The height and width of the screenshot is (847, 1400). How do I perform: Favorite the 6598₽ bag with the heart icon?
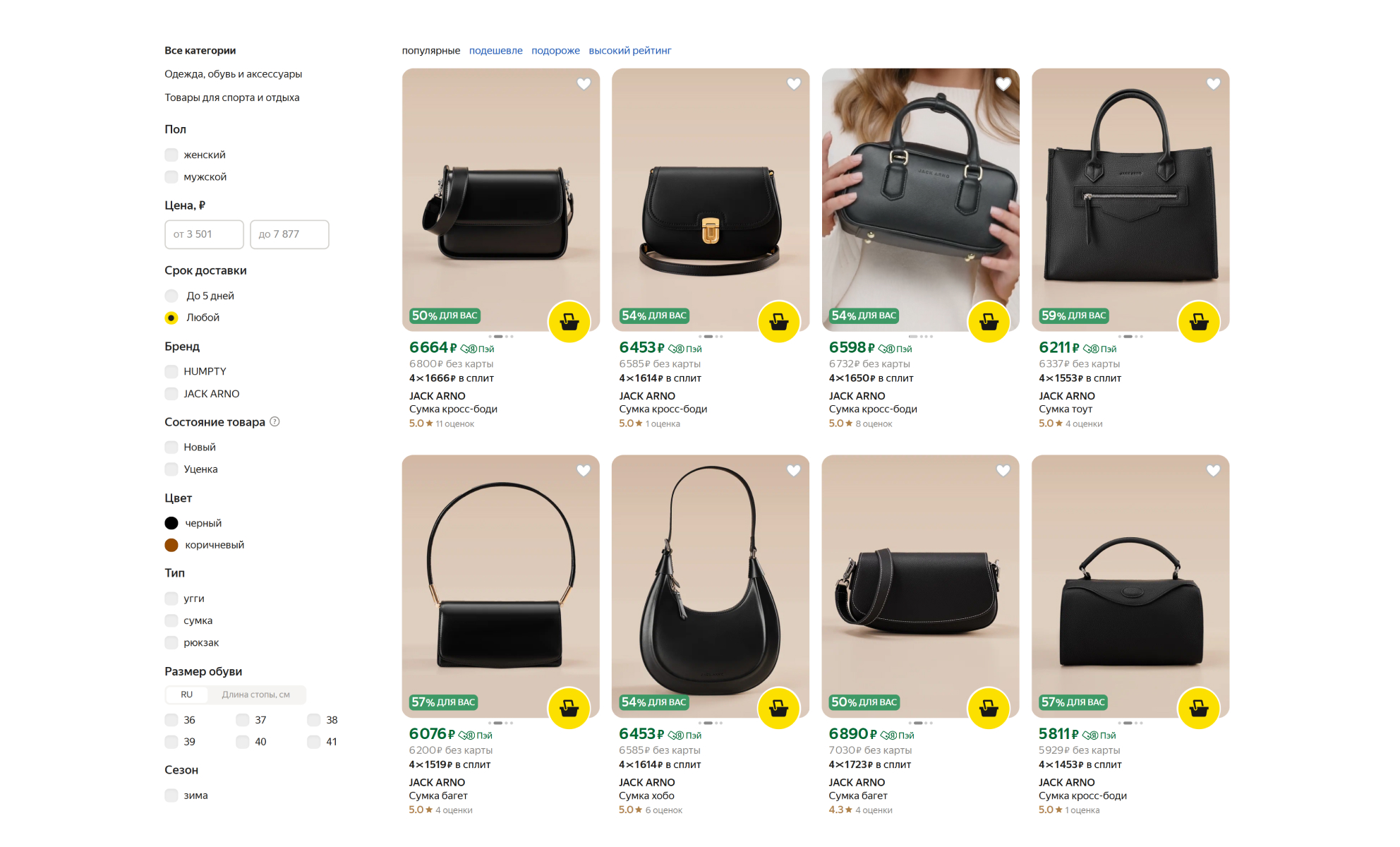pyautogui.click(x=1003, y=84)
